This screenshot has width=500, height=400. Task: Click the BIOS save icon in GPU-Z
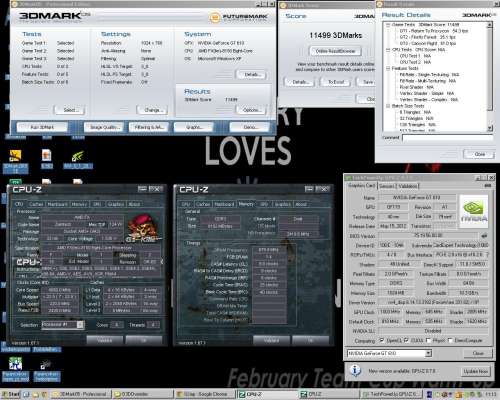tap(485, 236)
